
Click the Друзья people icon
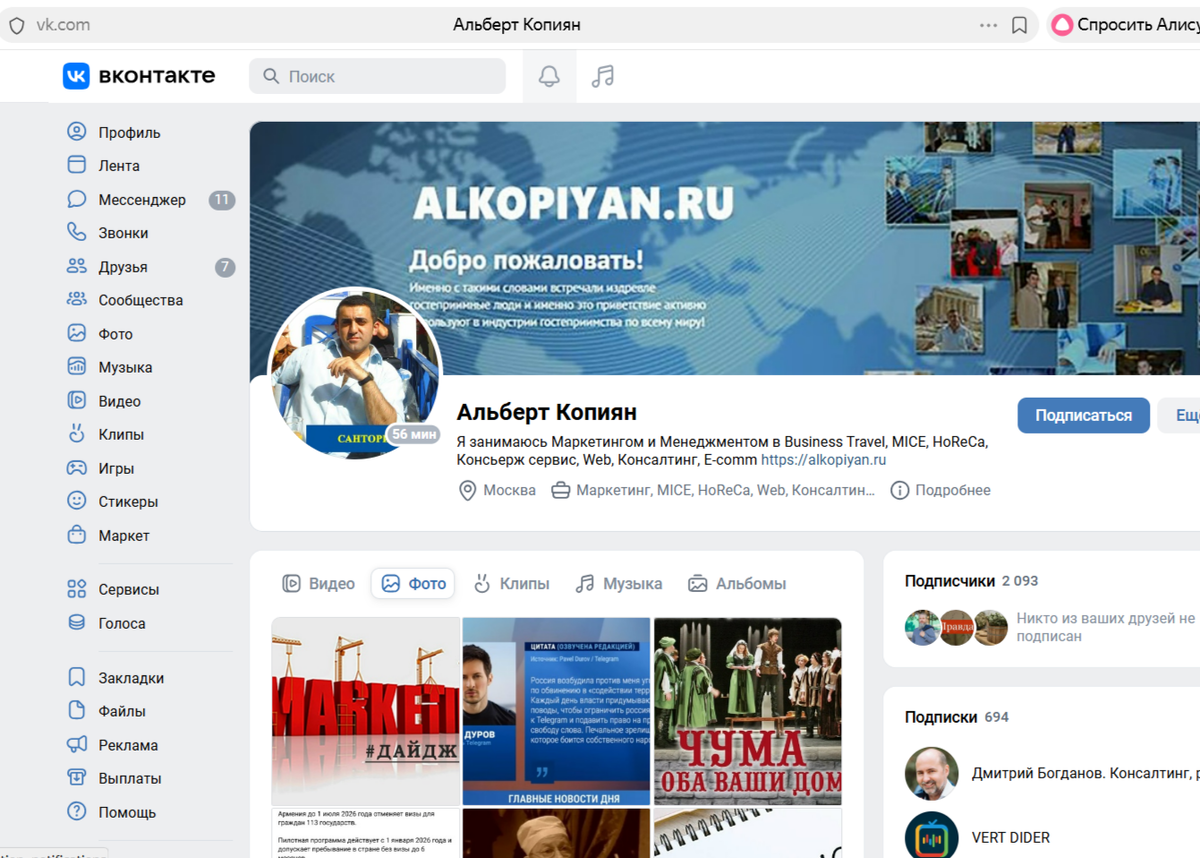77,266
